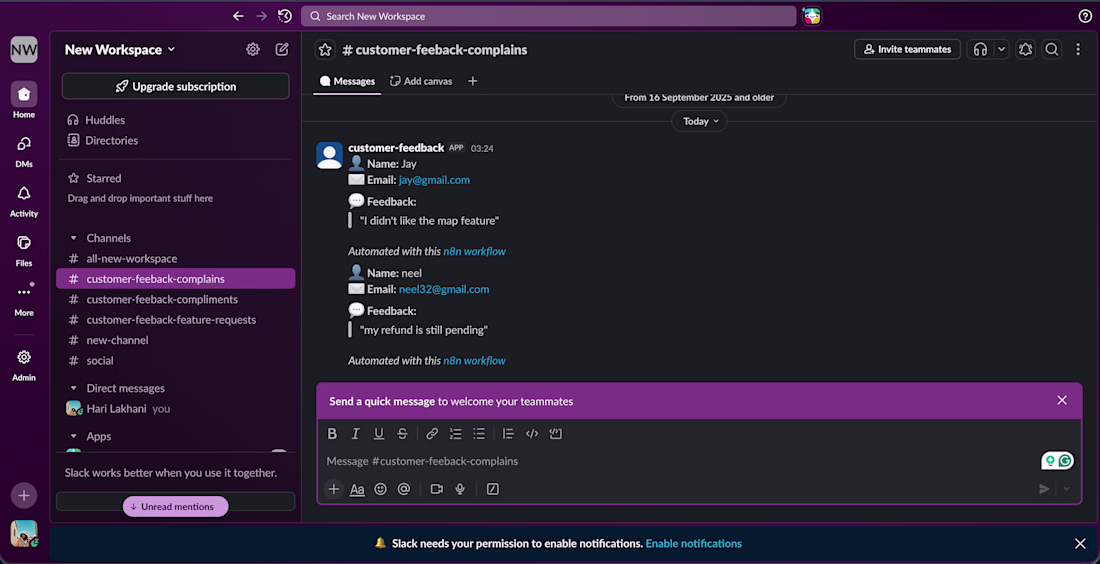Open the customer-feeback-compliments channel

pyautogui.click(x=175, y=300)
